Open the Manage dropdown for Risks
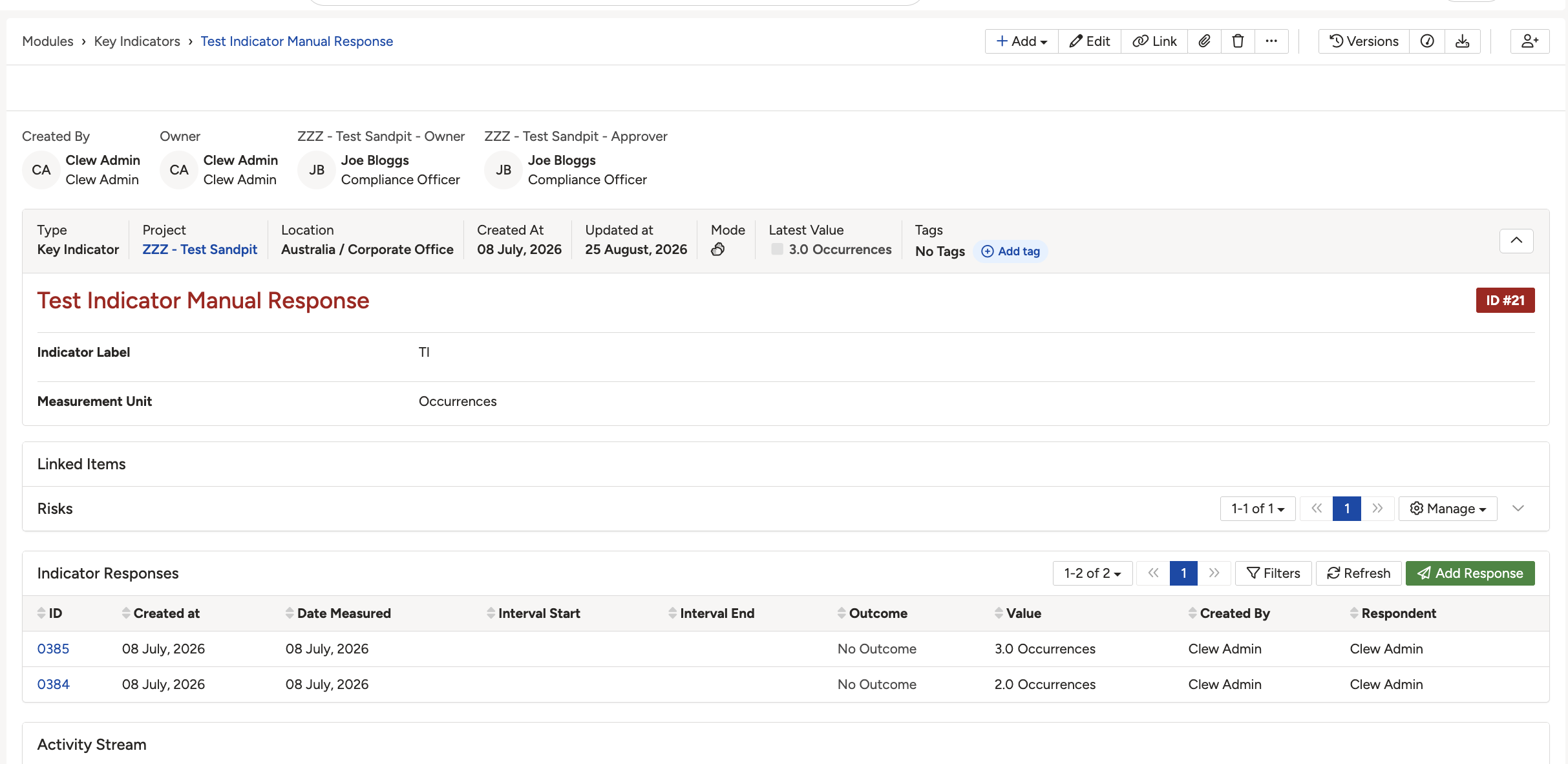Screen dimensions: 1568x764 tap(1448, 509)
